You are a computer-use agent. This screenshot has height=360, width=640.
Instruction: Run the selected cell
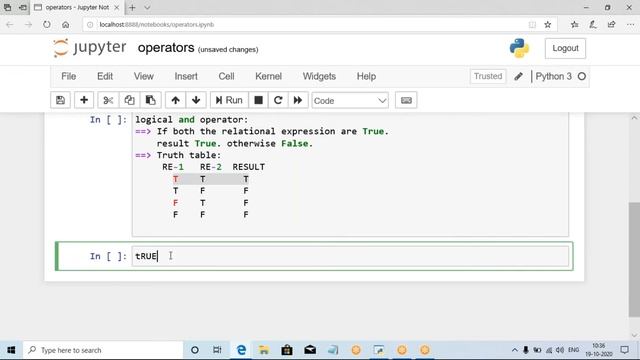pyautogui.click(x=229, y=100)
